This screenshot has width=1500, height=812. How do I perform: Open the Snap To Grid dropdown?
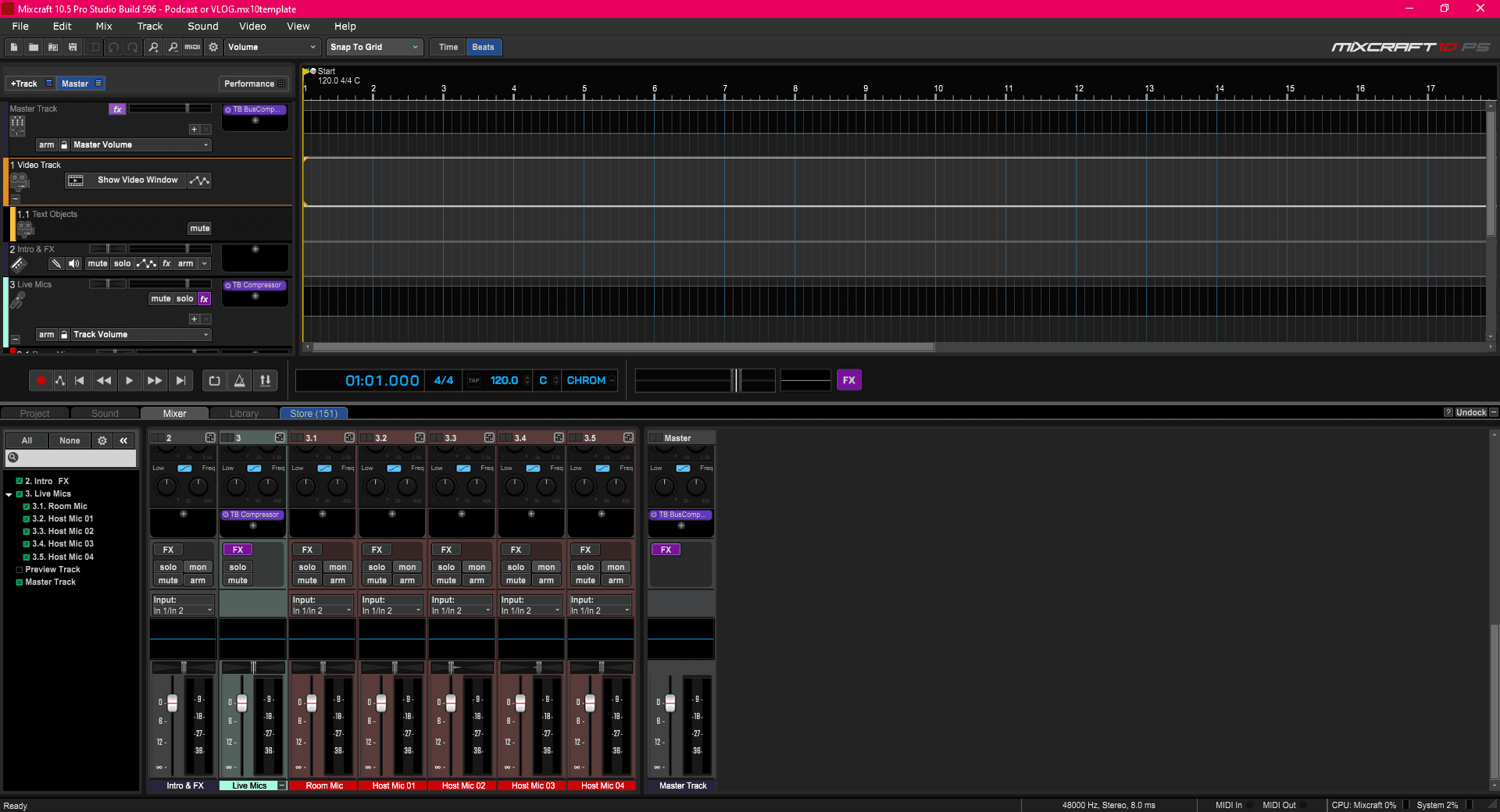pyautogui.click(x=374, y=48)
